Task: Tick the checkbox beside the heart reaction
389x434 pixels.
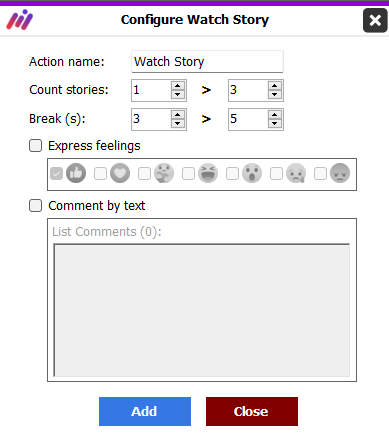Action: coord(100,173)
